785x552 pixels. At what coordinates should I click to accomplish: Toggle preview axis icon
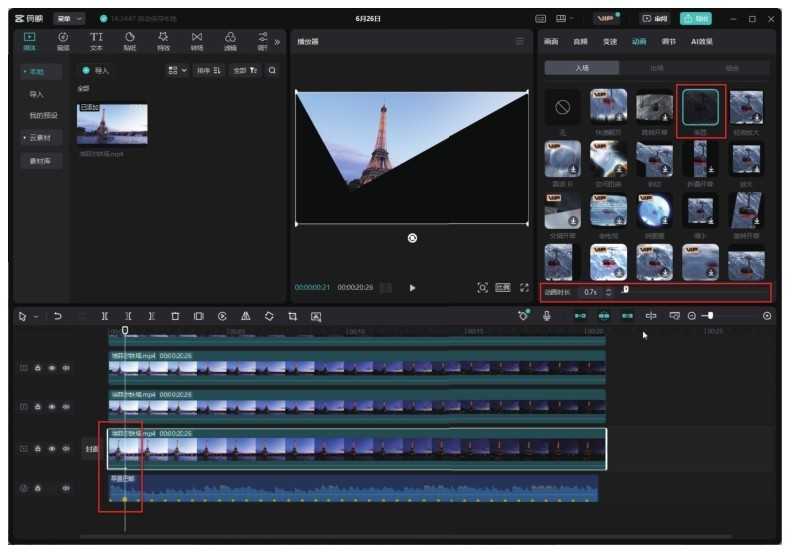click(x=651, y=316)
